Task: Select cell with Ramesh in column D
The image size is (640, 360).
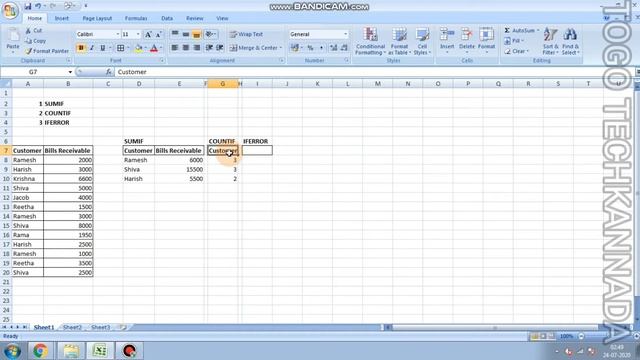Action: click(x=138, y=160)
